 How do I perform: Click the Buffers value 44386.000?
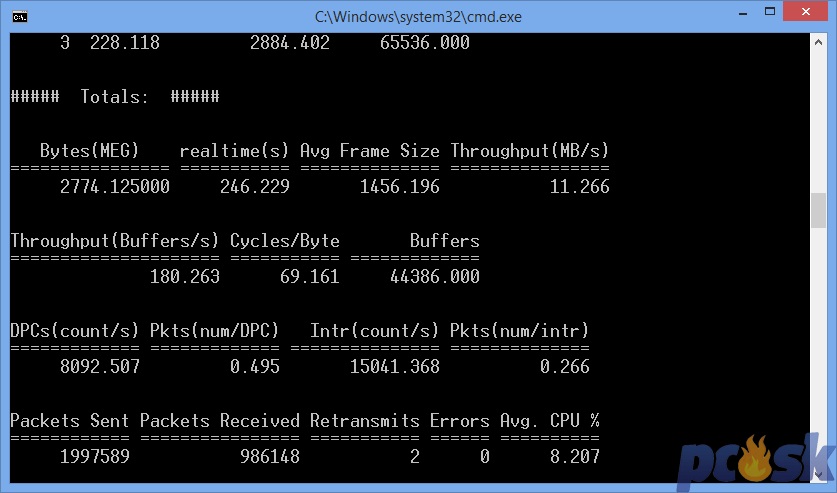tap(435, 276)
